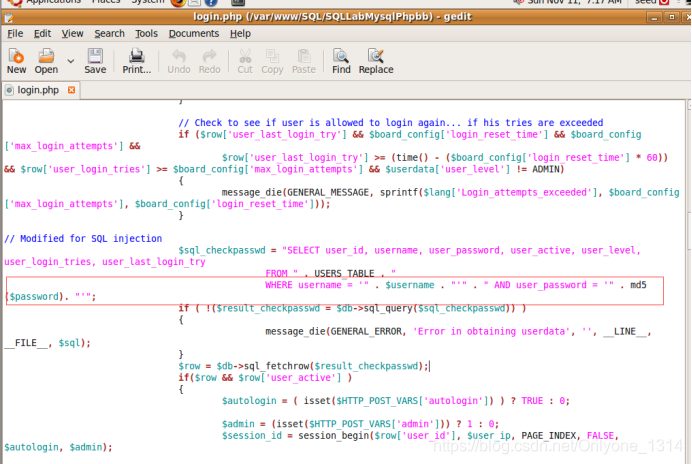This screenshot has height=464, width=692.
Task: Click the '$admin = (isset' line
Action: pyautogui.click(x=360, y=424)
